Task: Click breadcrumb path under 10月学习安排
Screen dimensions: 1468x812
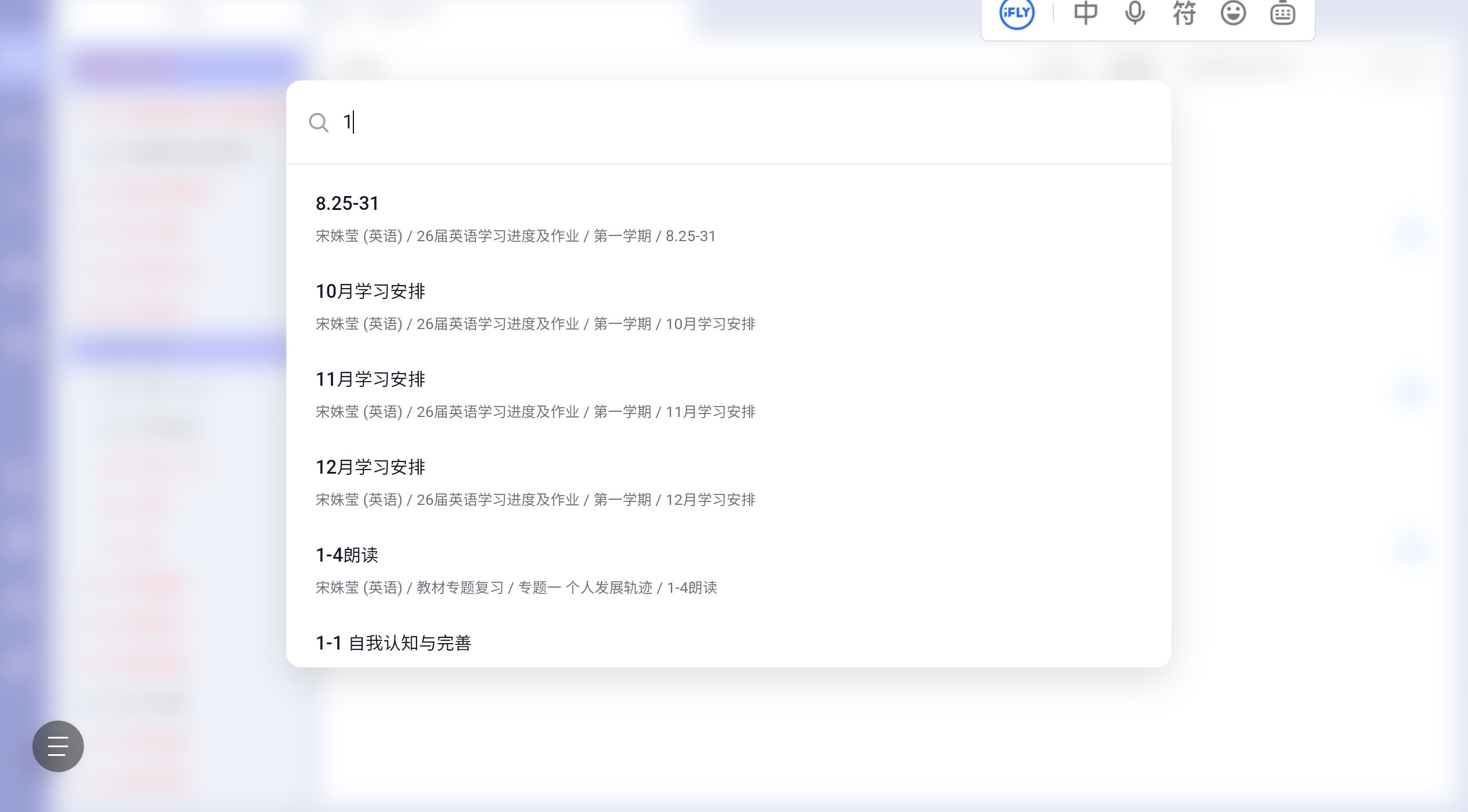Action: coord(535,324)
